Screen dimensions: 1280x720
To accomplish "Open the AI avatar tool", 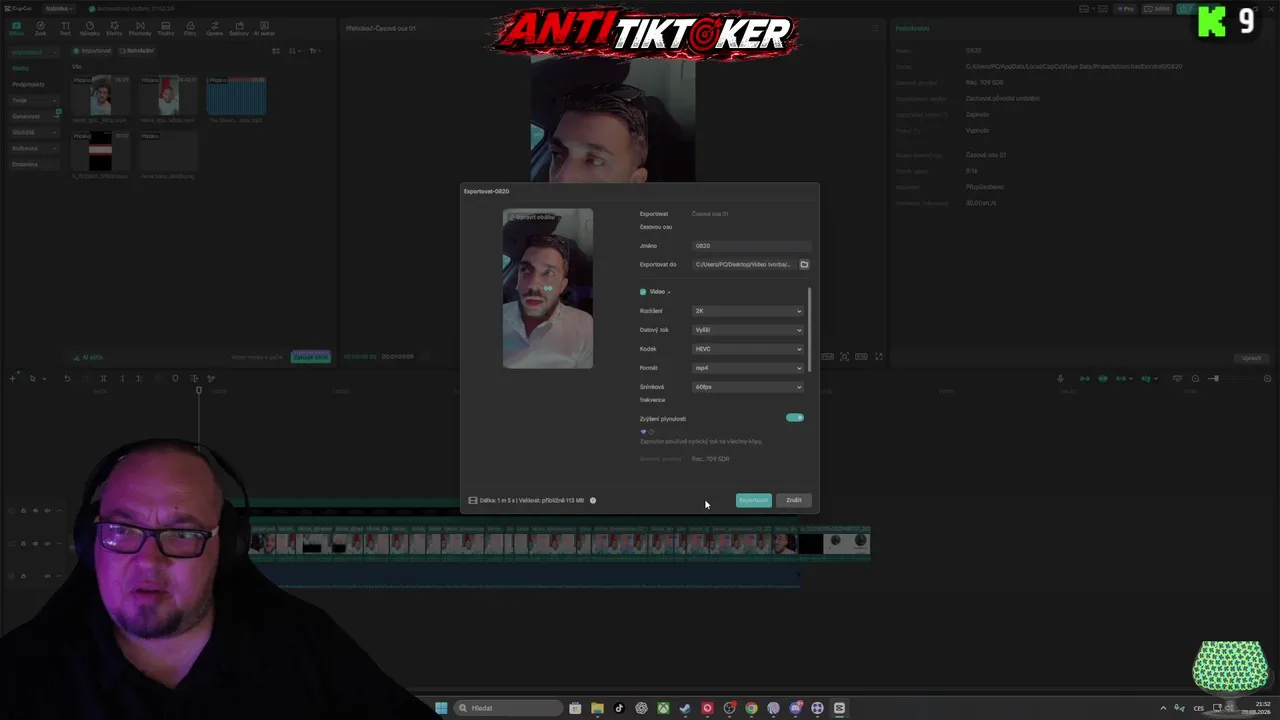I will point(264,28).
